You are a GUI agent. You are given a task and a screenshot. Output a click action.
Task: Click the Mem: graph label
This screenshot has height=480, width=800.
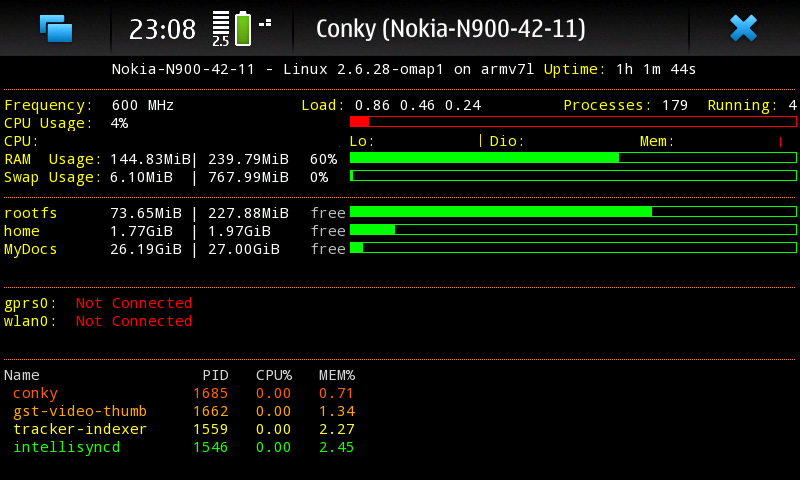click(x=657, y=141)
